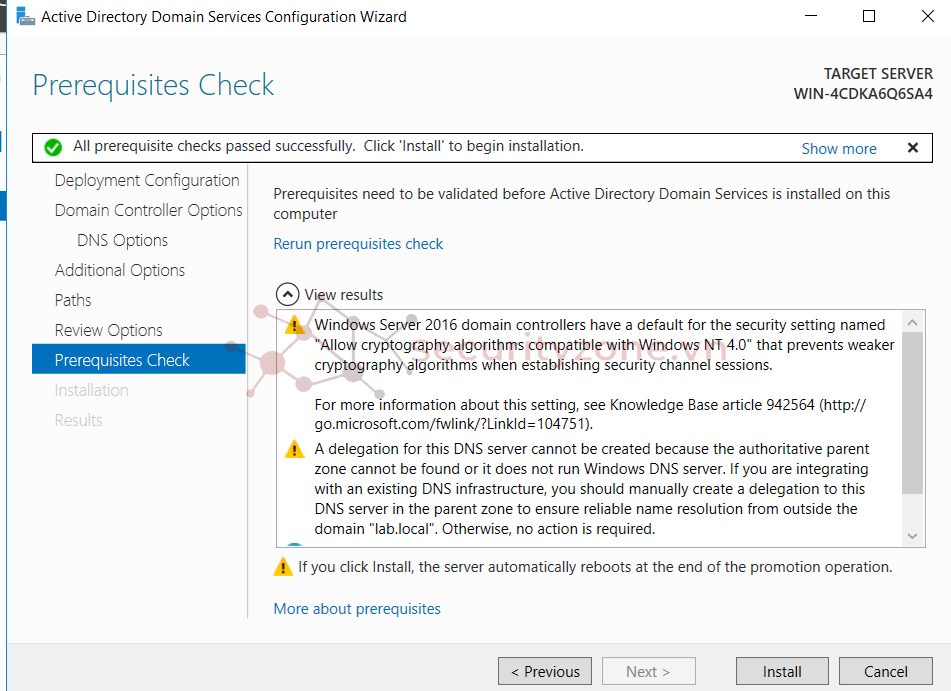Open Review Options step
Image resolution: width=951 pixels, height=691 pixels.
tap(109, 330)
